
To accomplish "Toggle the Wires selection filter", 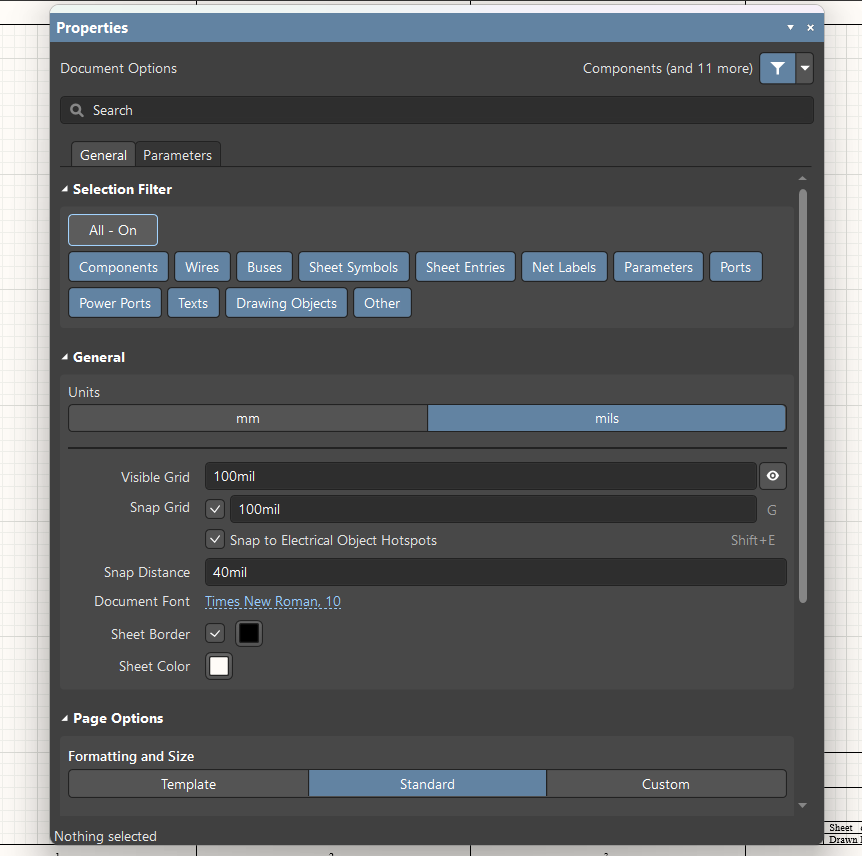I will [x=202, y=267].
